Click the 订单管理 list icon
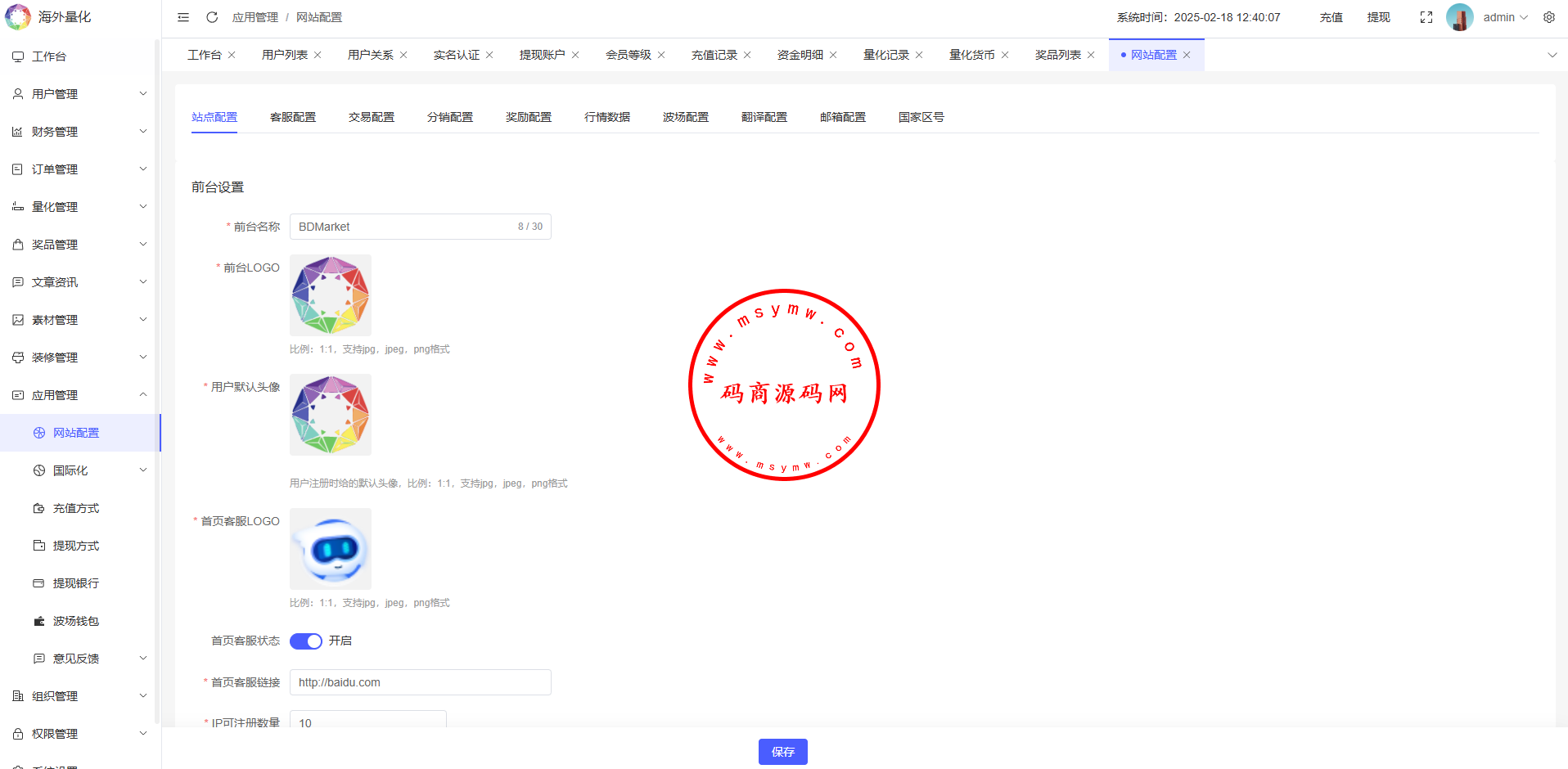This screenshot has height=769, width=1568. coord(18,169)
